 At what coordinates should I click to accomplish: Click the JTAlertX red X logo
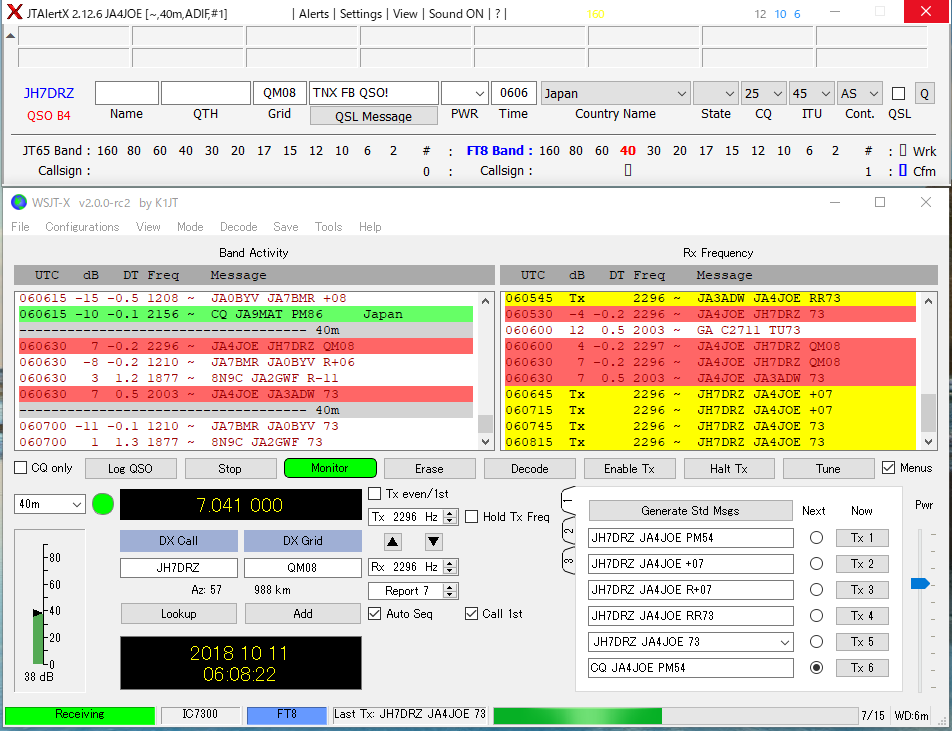point(14,14)
